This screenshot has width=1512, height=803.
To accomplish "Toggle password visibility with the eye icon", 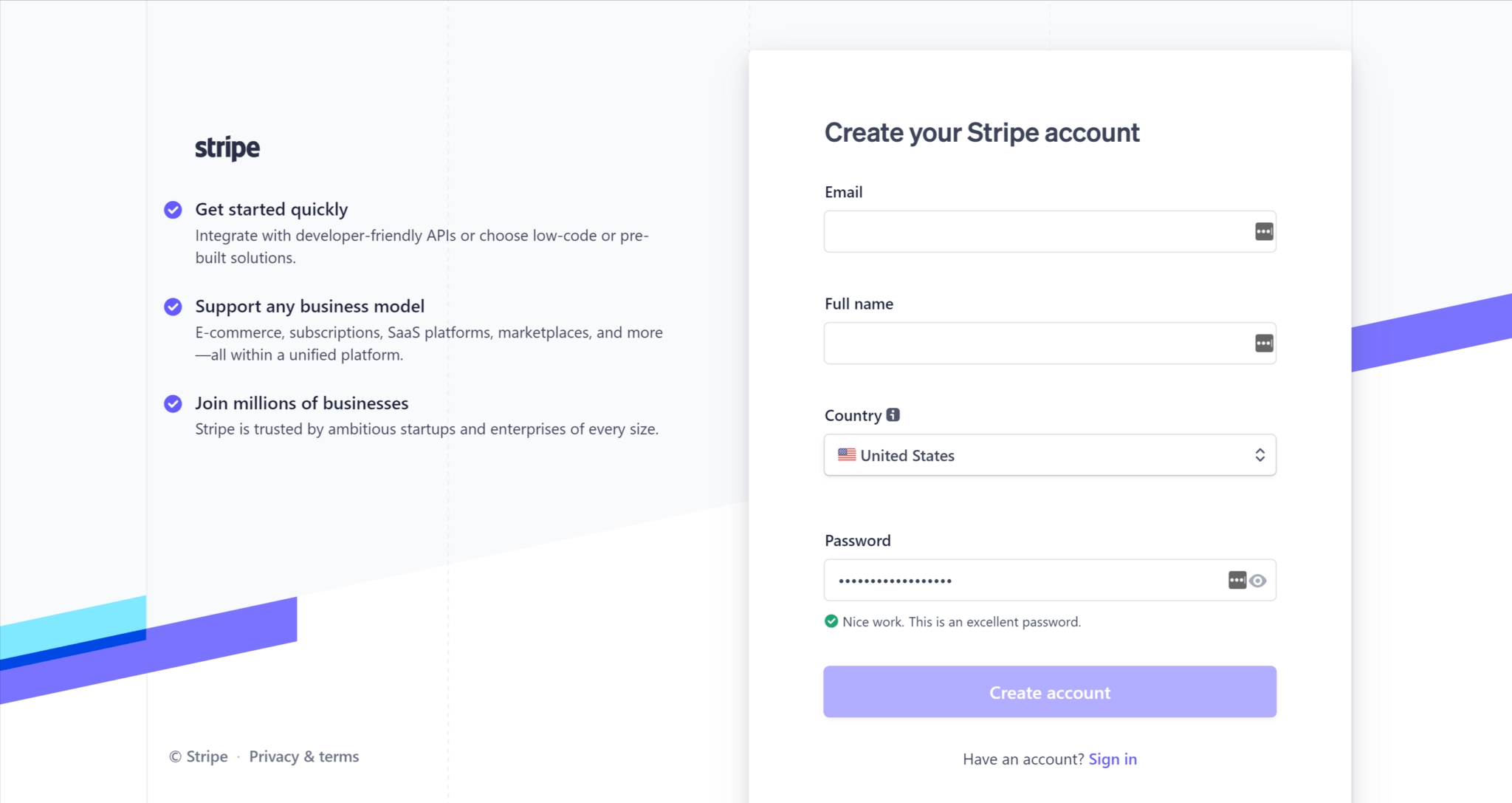I will click(1258, 581).
